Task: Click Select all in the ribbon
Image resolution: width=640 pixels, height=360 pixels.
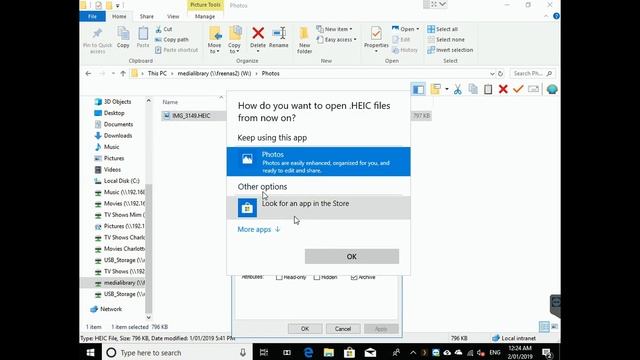Action: click(442, 29)
